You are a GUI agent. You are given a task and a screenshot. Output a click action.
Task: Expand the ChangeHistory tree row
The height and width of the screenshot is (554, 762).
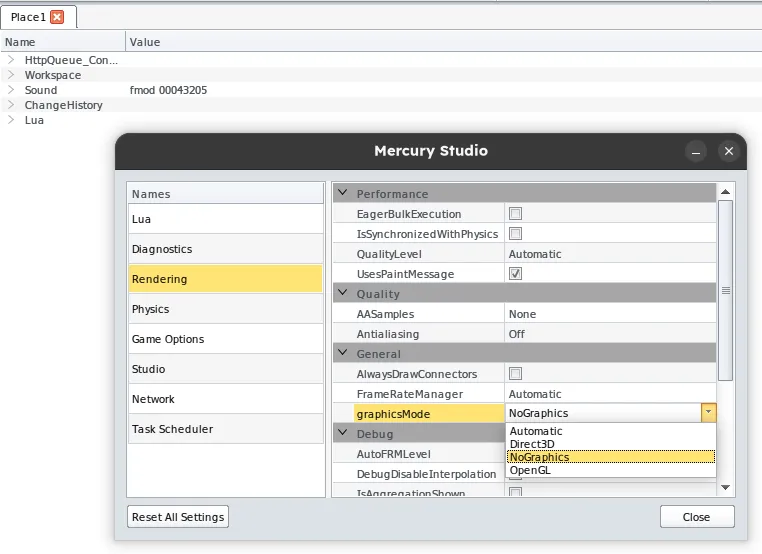[x=11, y=105]
